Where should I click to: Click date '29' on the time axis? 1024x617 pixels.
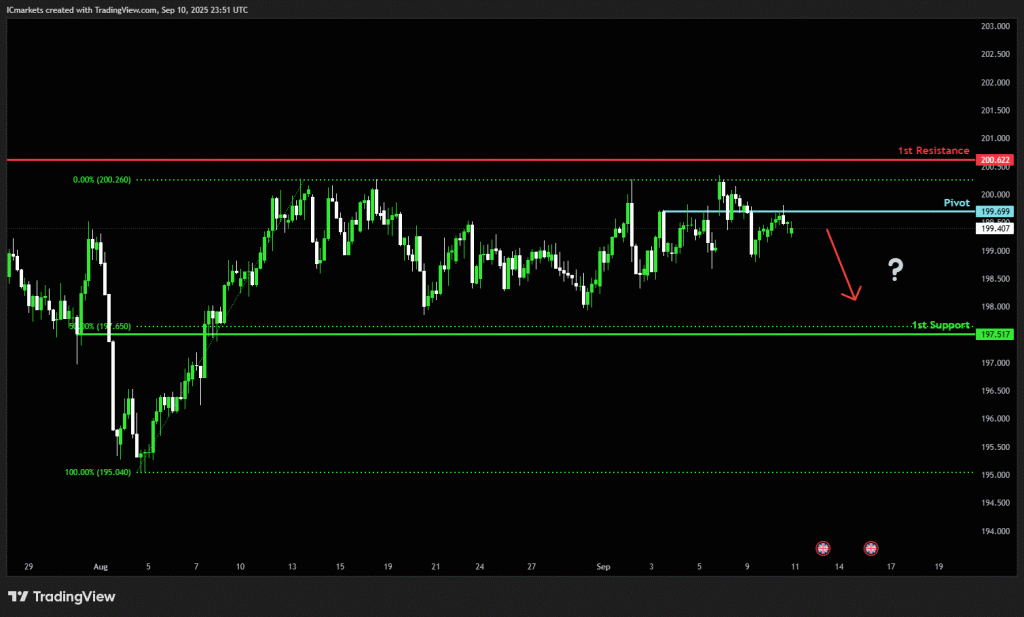tap(28, 567)
